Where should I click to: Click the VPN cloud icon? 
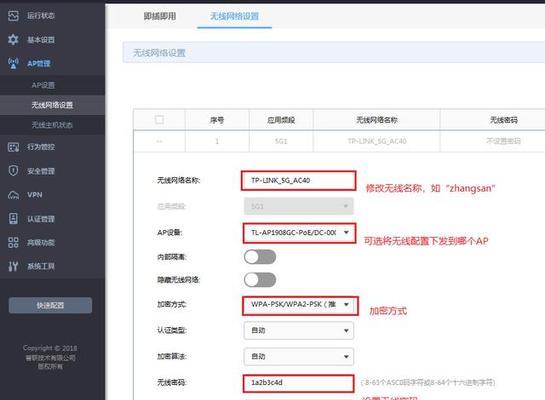coord(13,195)
